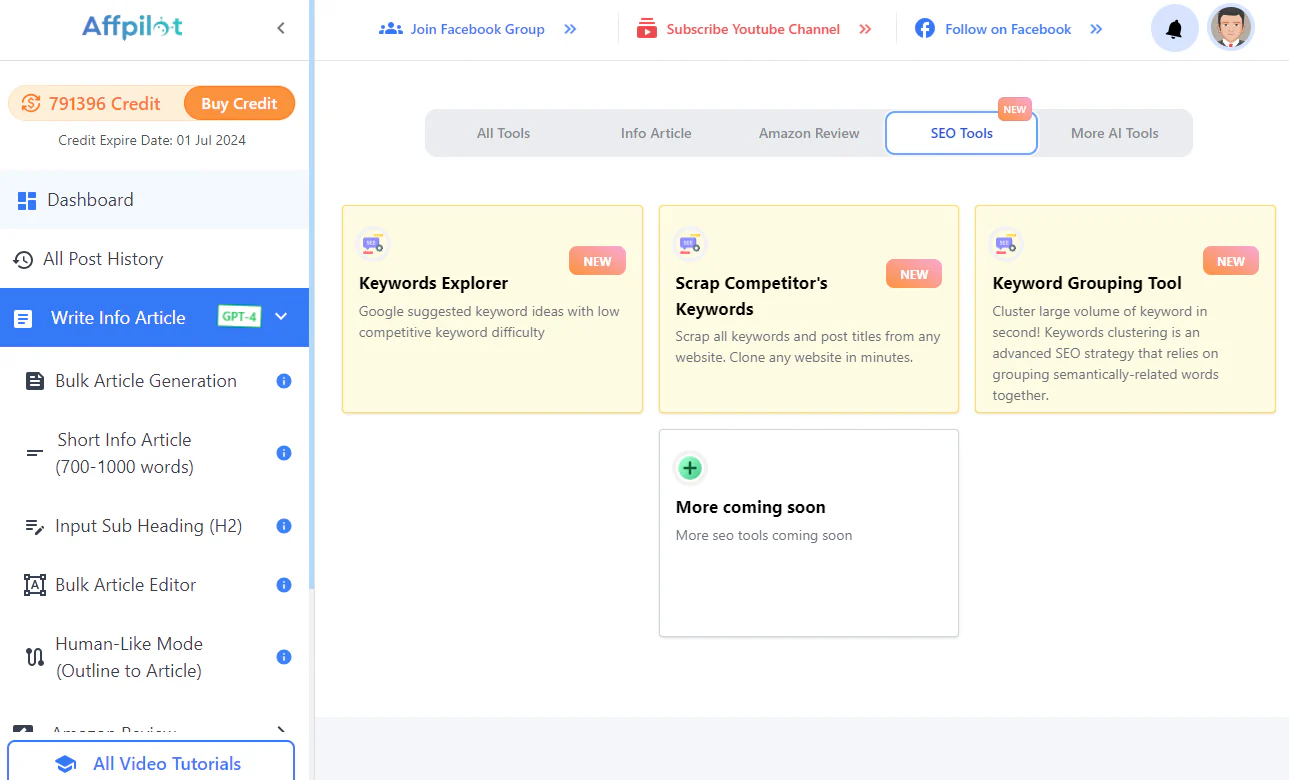Click Subscribe Youtube Channel link
1289x780 pixels.
tap(753, 29)
